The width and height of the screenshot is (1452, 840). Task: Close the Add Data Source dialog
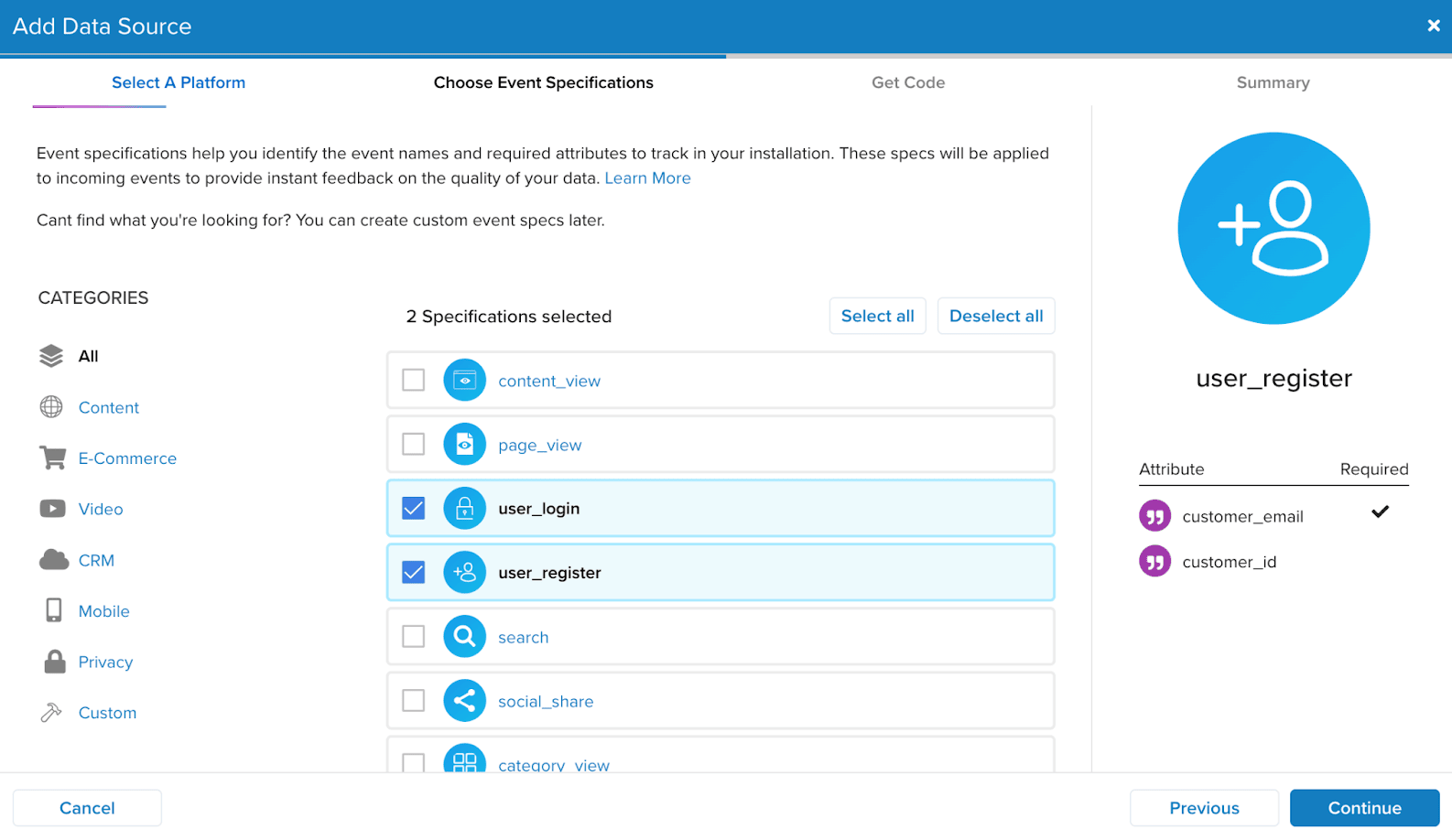pos(1433,26)
